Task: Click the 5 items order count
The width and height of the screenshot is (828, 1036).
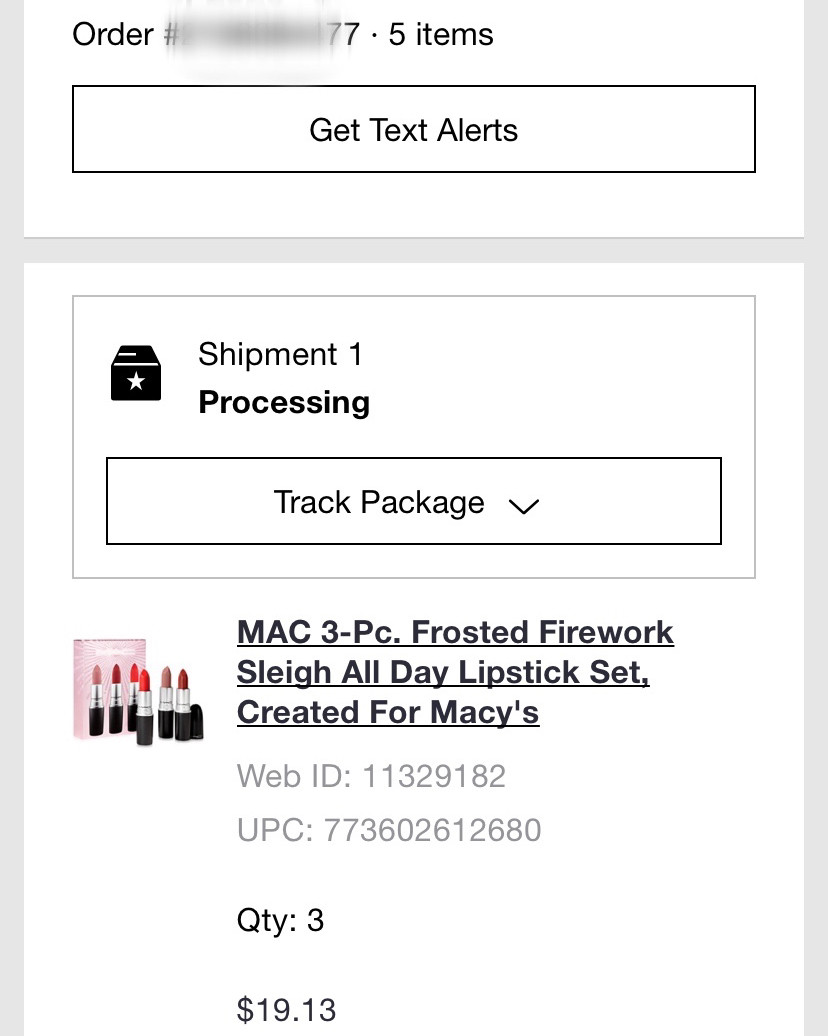Action: [x=440, y=34]
